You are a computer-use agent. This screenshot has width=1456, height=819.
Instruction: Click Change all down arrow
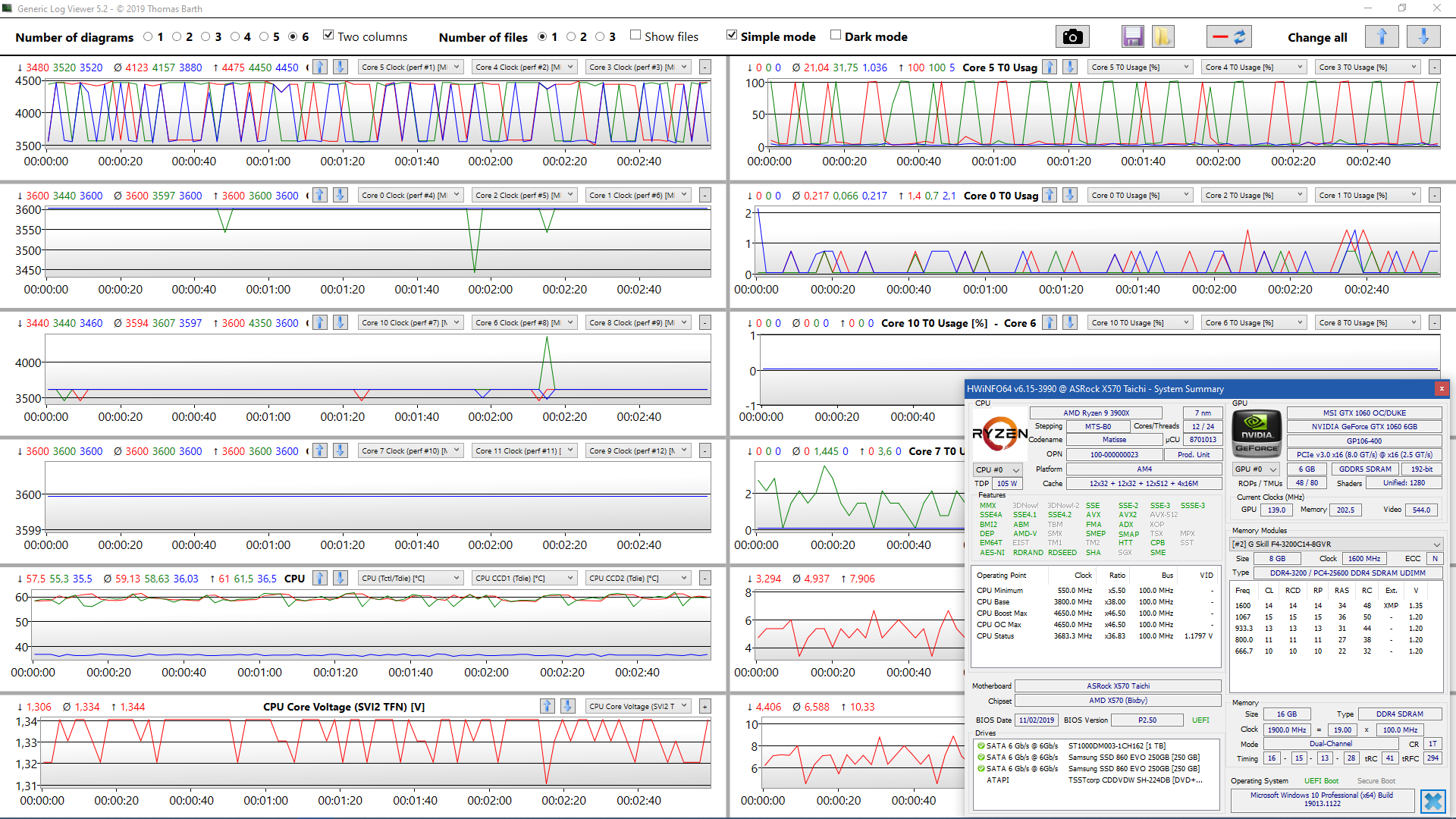1423,36
